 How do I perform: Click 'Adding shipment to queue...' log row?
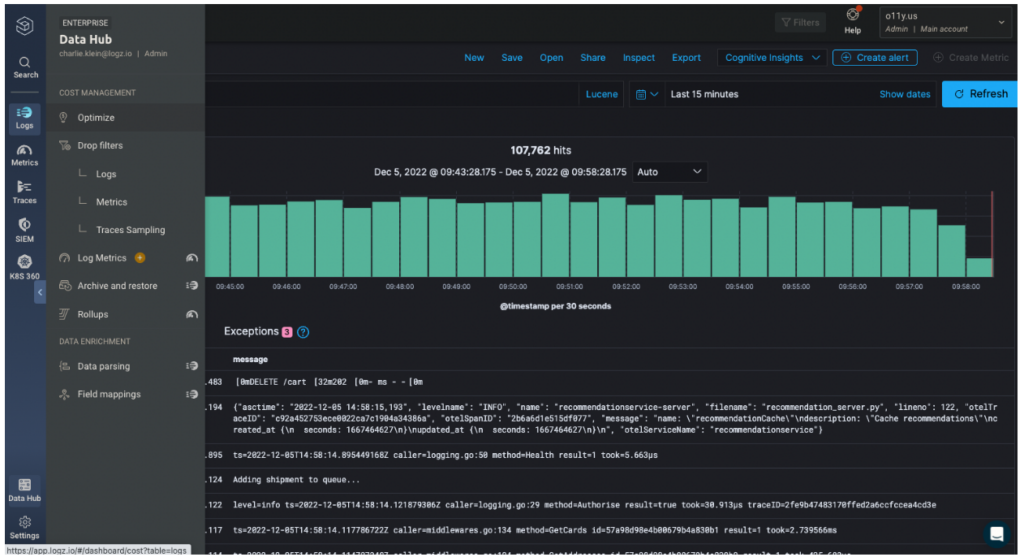(x=611, y=480)
